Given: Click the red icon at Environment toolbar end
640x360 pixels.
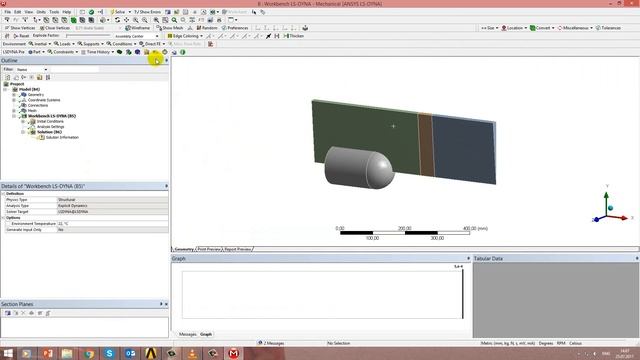Looking at the screenshot, I should tap(210, 44).
